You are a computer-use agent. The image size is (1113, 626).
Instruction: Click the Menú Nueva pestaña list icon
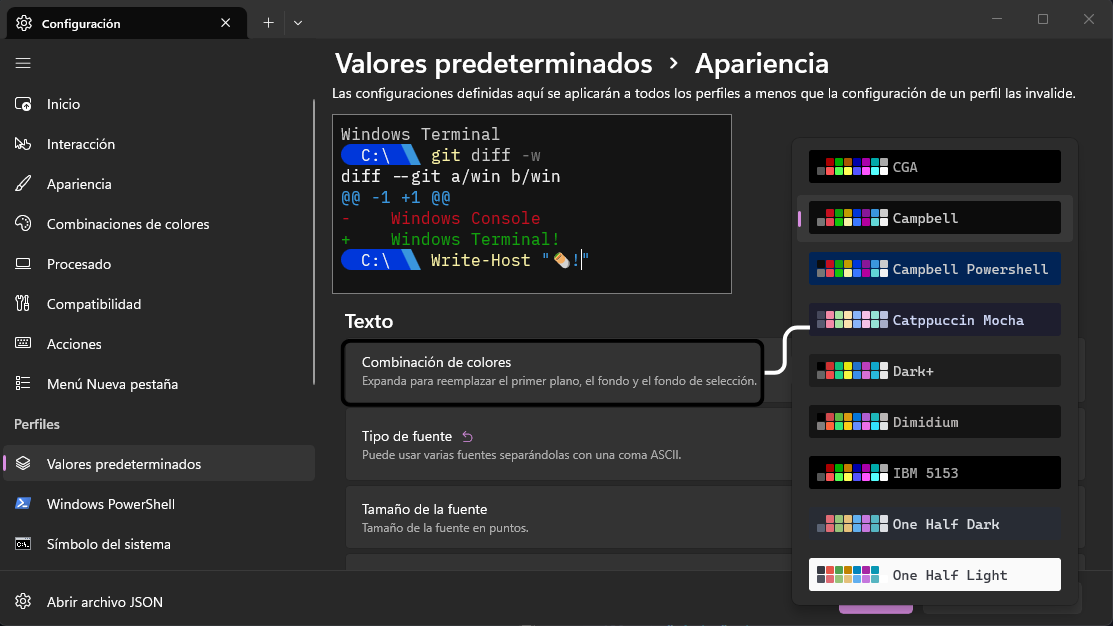pyautogui.click(x=22, y=383)
